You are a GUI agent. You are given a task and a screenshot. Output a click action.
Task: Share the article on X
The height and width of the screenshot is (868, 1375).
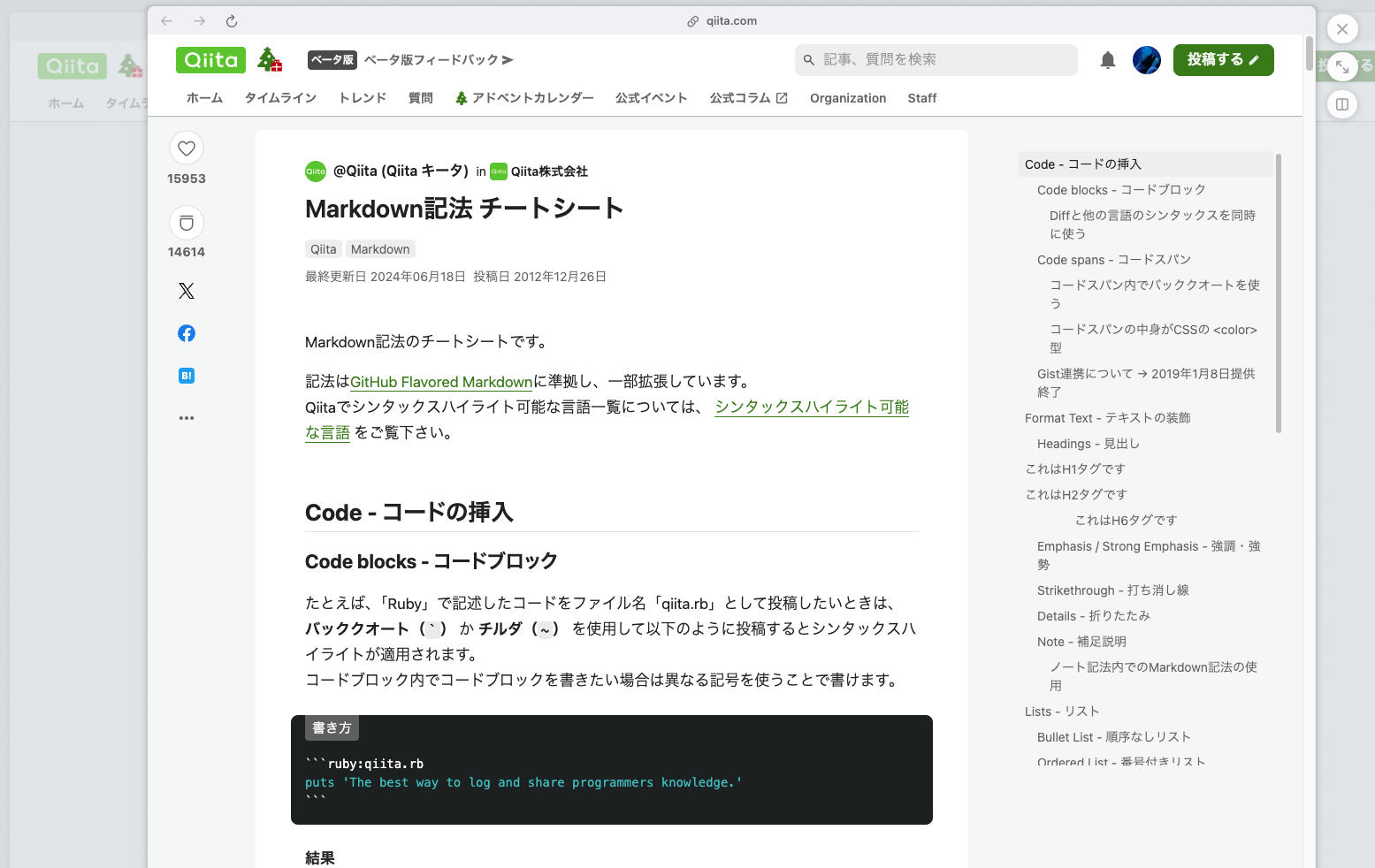[x=186, y=290]
